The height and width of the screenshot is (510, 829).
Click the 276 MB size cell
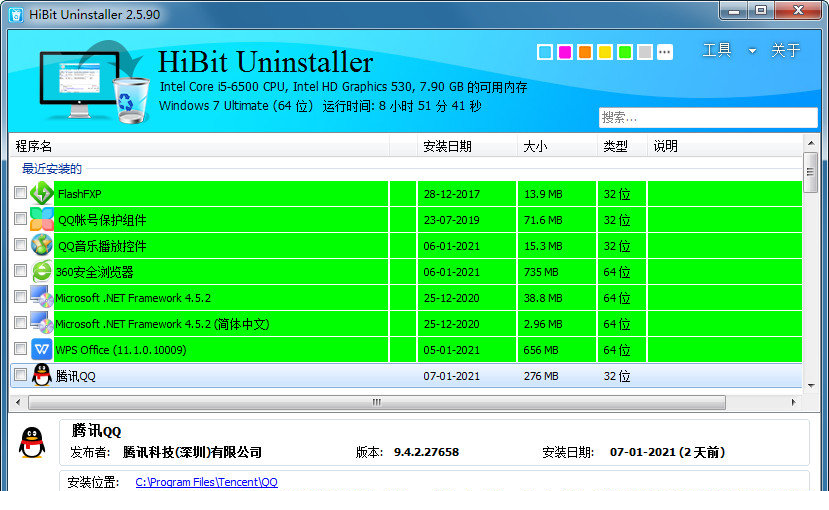click(x=541, y=376)
